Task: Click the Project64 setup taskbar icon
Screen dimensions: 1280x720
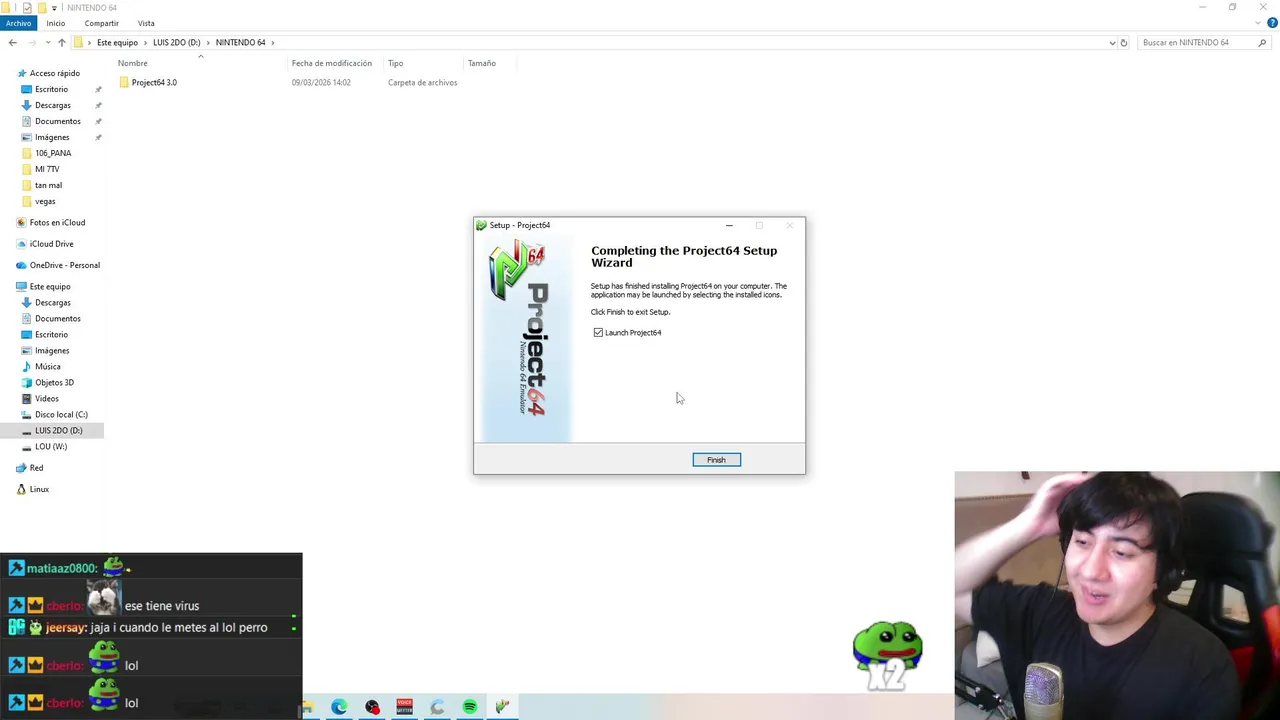Action: 502,708
